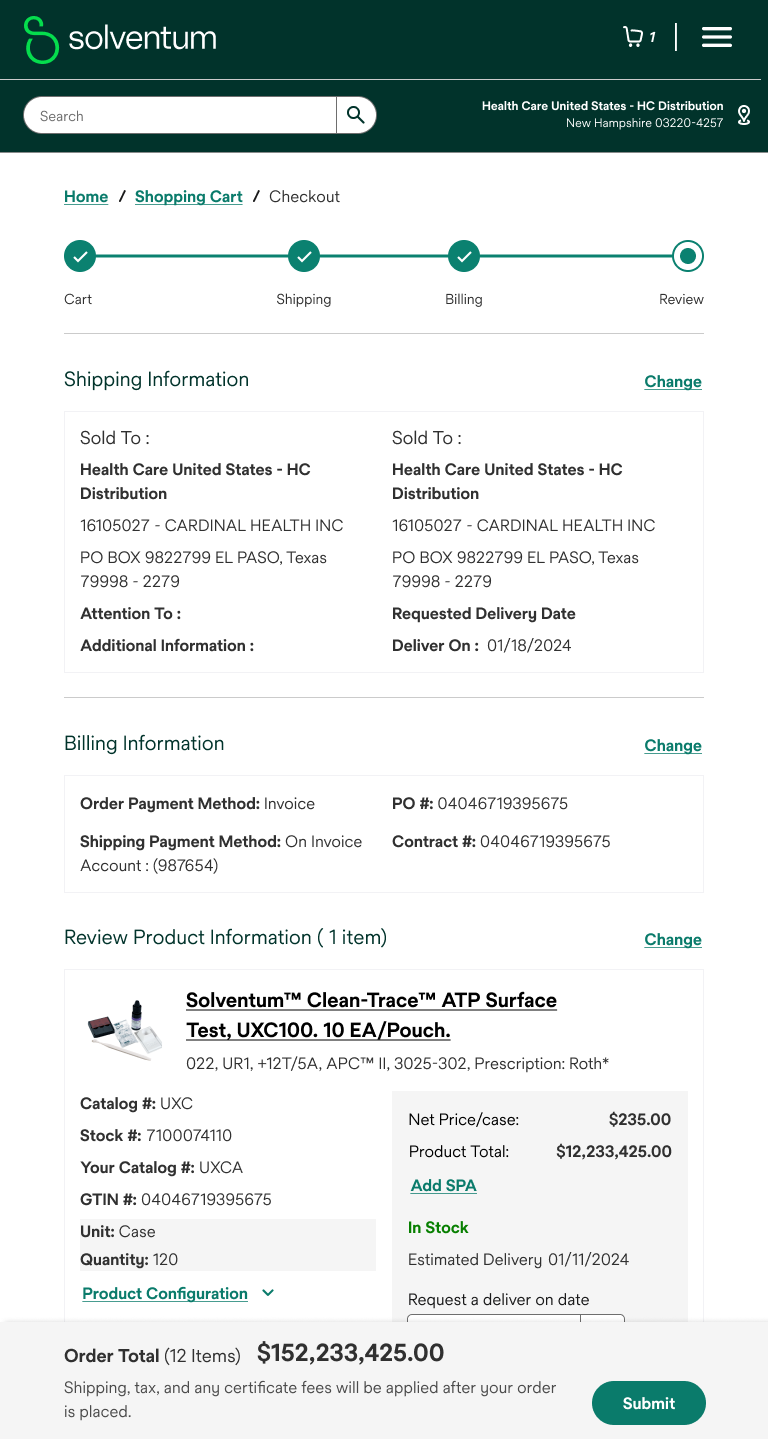The width and height of the screenshot is (768, 1439).
Task: Navigate to Shopping Cart breadcrumb
Action: (189, 197)
